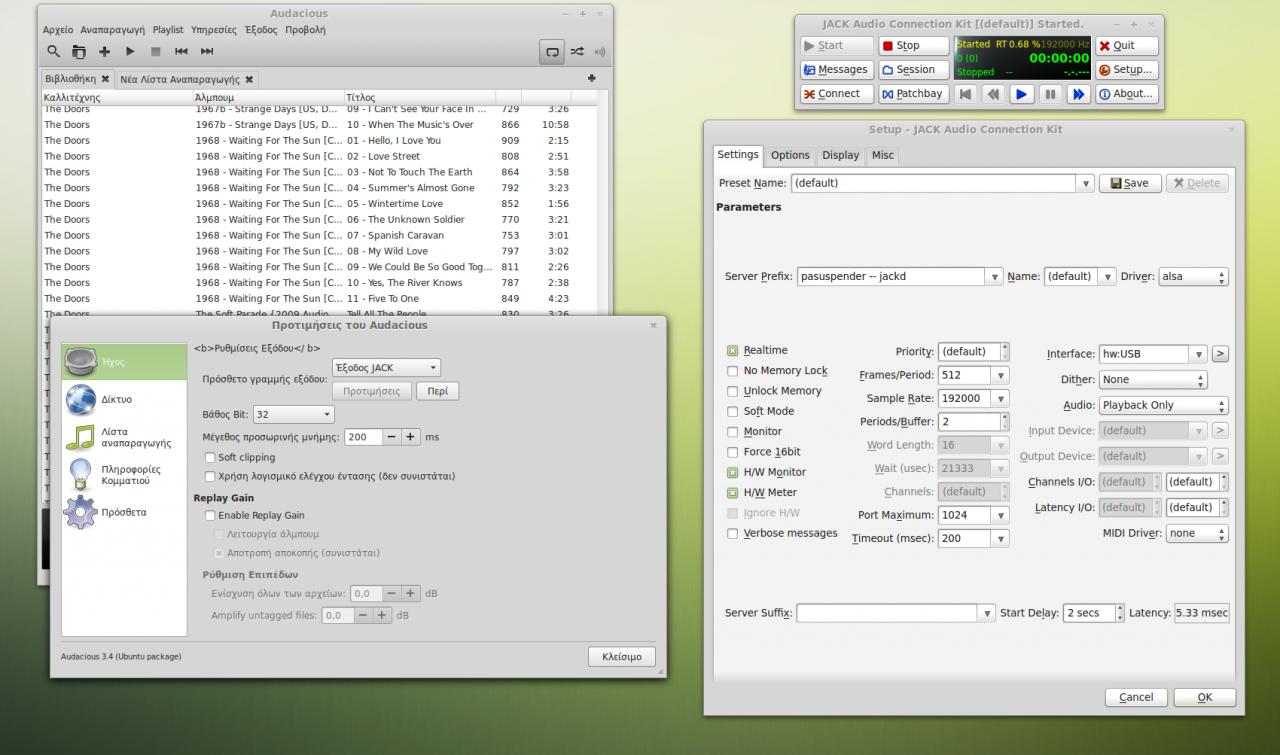Open the Driver alsa dropdown
Viewport: 1280px width, 755px height.
1193,277
